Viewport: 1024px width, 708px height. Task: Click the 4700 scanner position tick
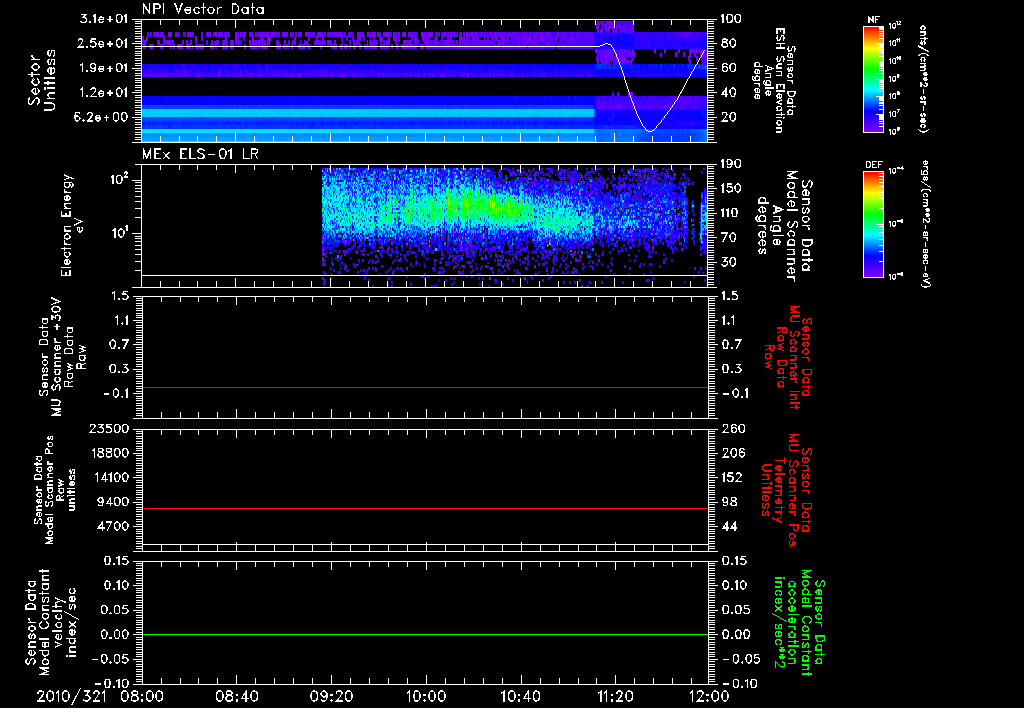(x=113, y=526)
